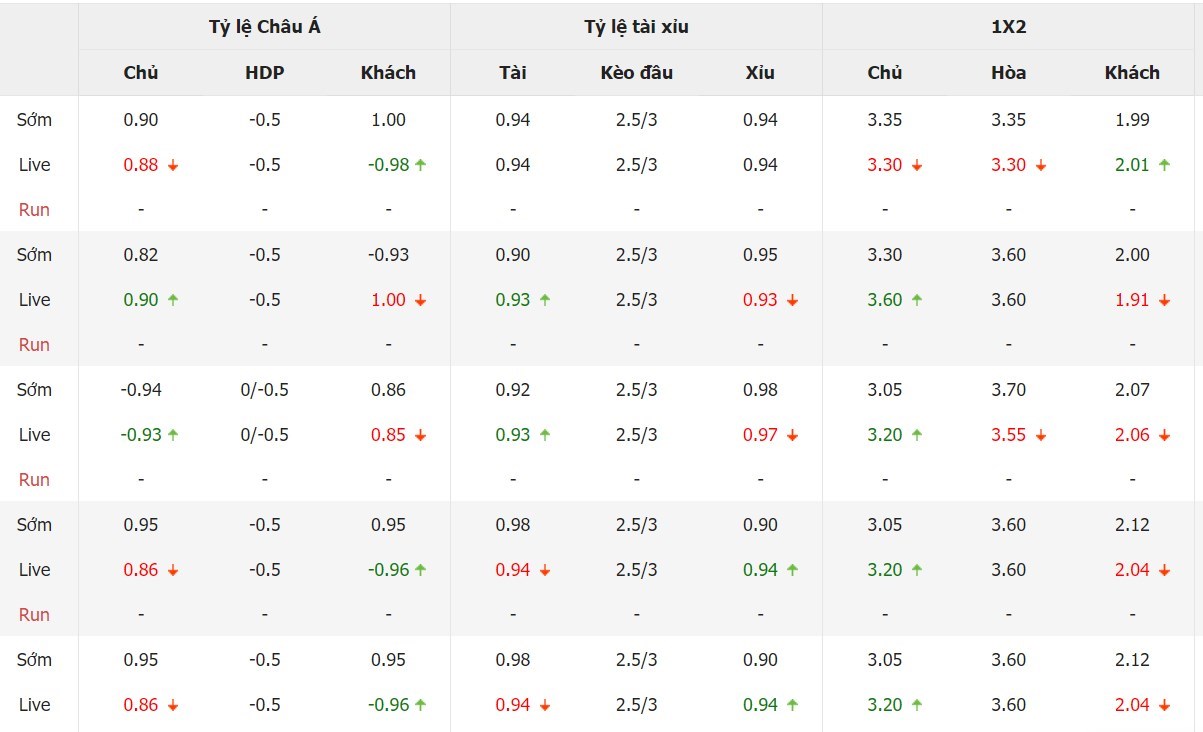Select the Tỷ lệ tài xỉu header
This screenshot has height=732, width=1203.
point(636,27)
